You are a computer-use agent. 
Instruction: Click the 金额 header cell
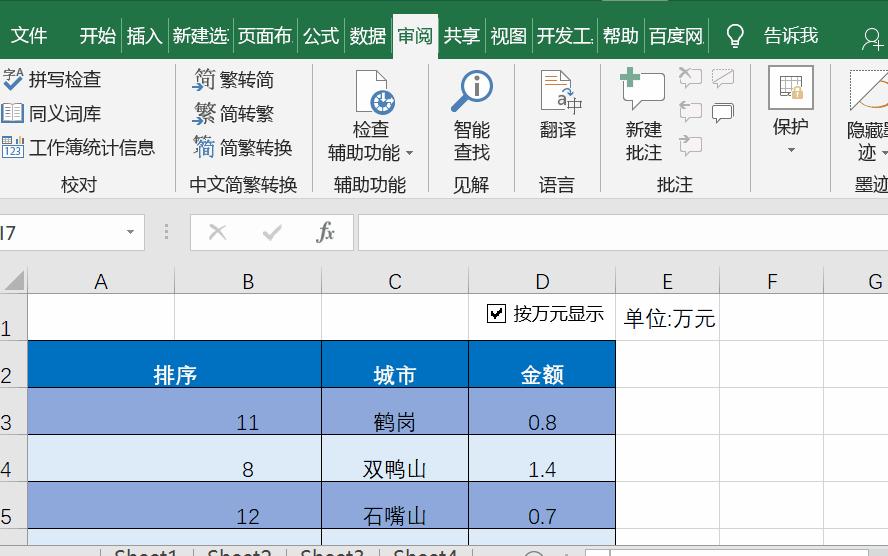coord(543,364)
